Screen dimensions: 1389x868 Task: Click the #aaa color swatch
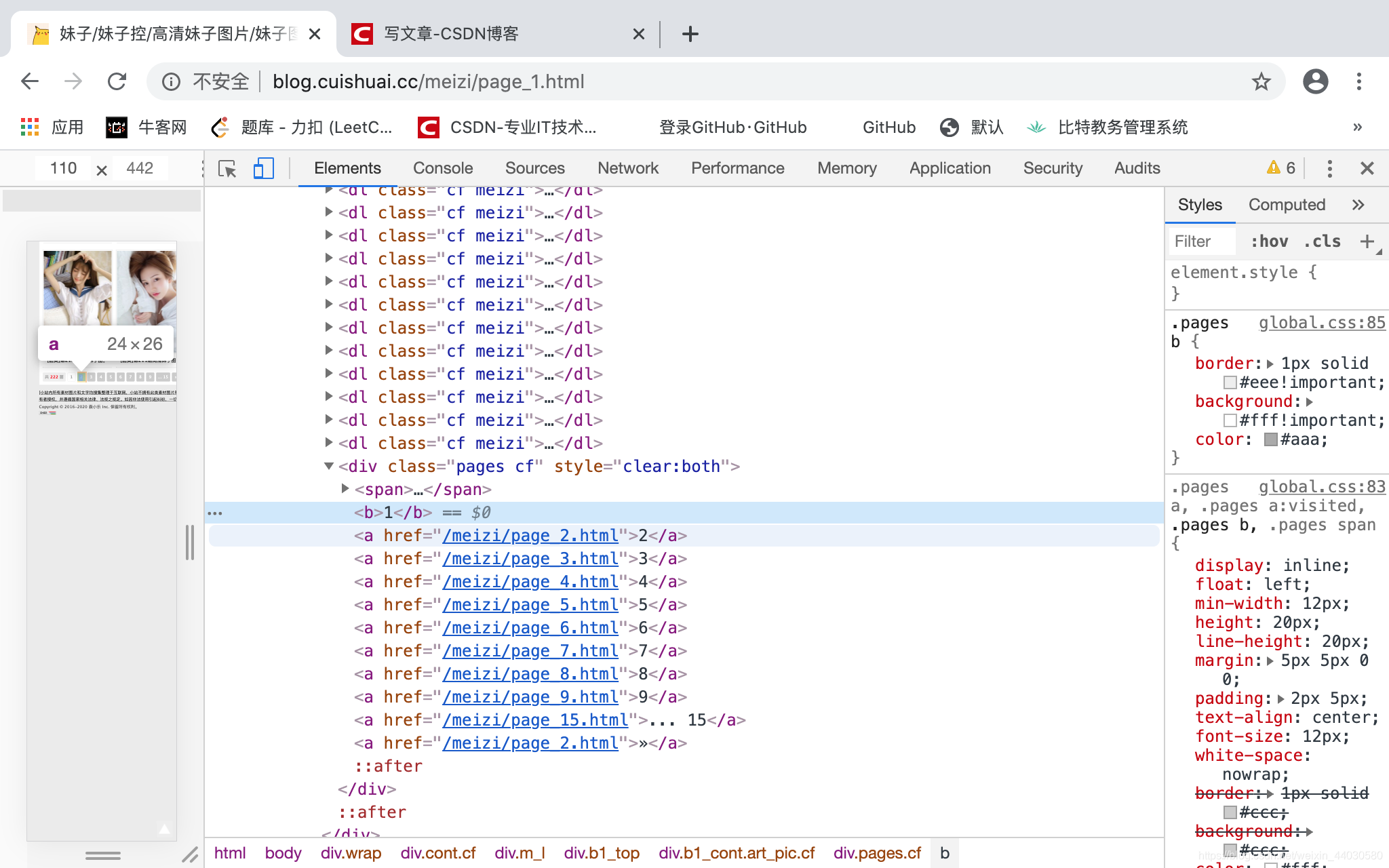pyautogui.click(x=1270, y=439)
